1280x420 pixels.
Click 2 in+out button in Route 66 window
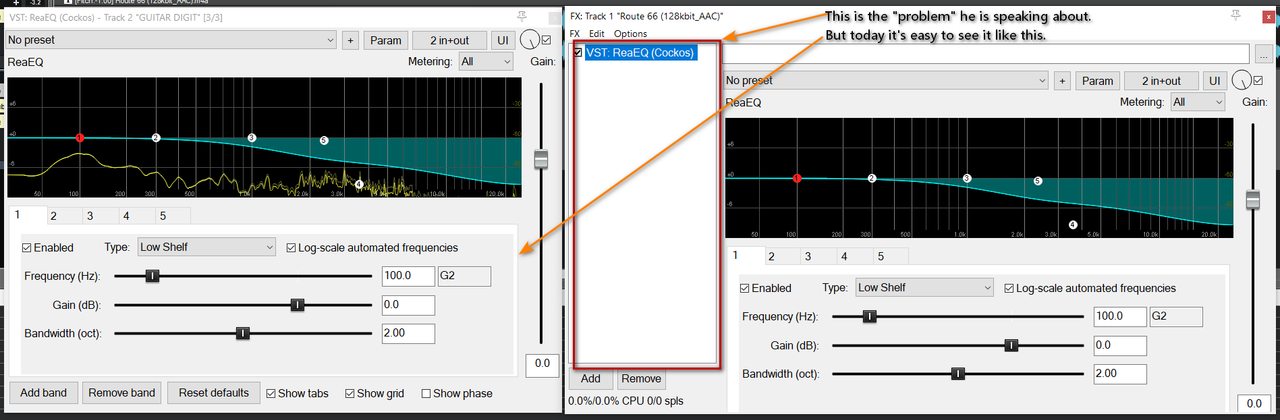[x=1160, y=81]
